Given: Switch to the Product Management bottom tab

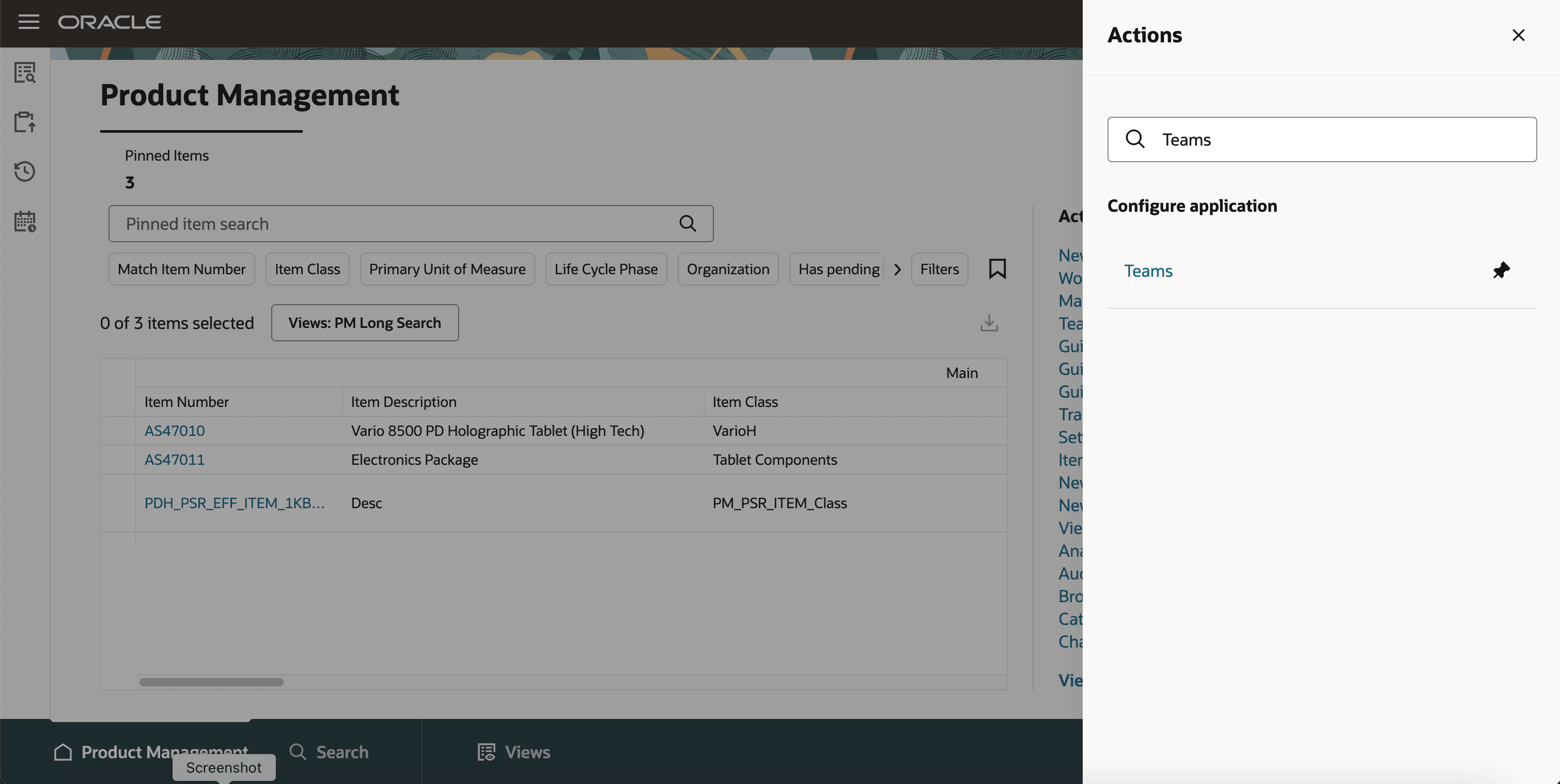Looking at the screenshot, I should pyautogui.click(x=151, y=752).
